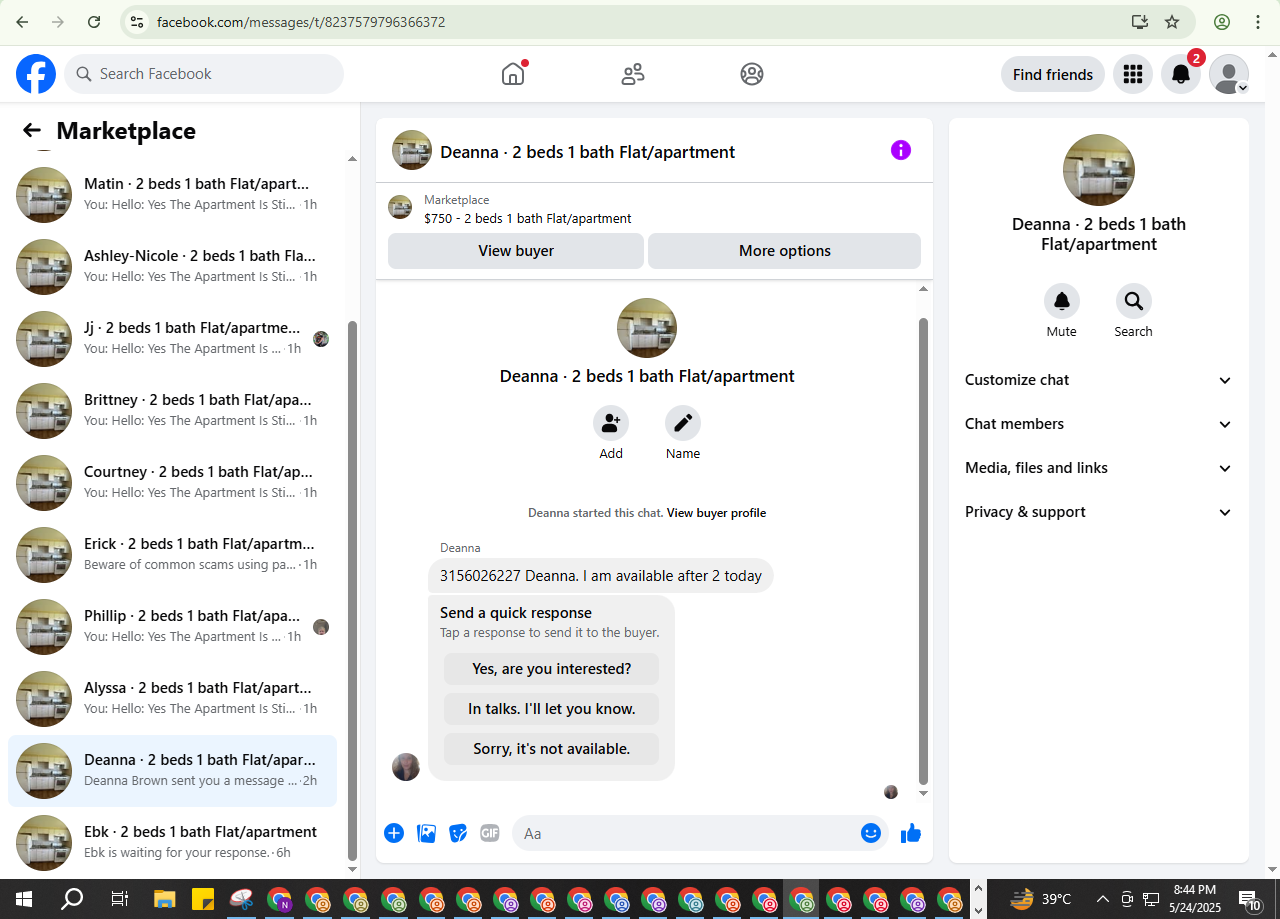The width and height of the screenshot is (1280, 919).
Task: Send quick response 'Sorry, it's not available.'
Action: [x=552, y=749]
